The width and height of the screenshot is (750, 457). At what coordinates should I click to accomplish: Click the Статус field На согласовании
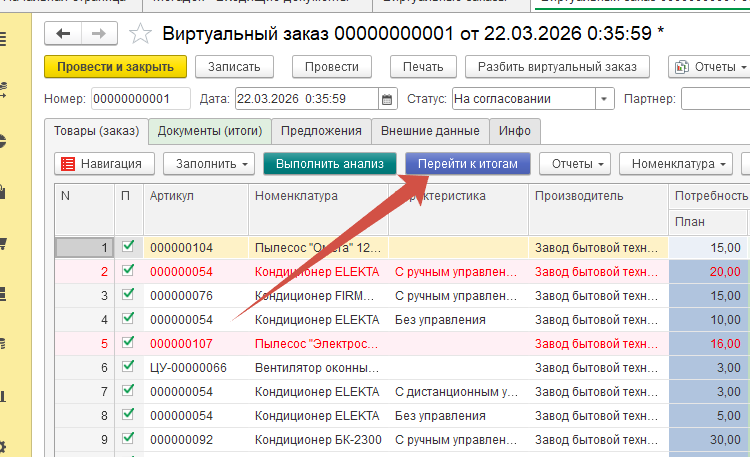coord(524,99)
